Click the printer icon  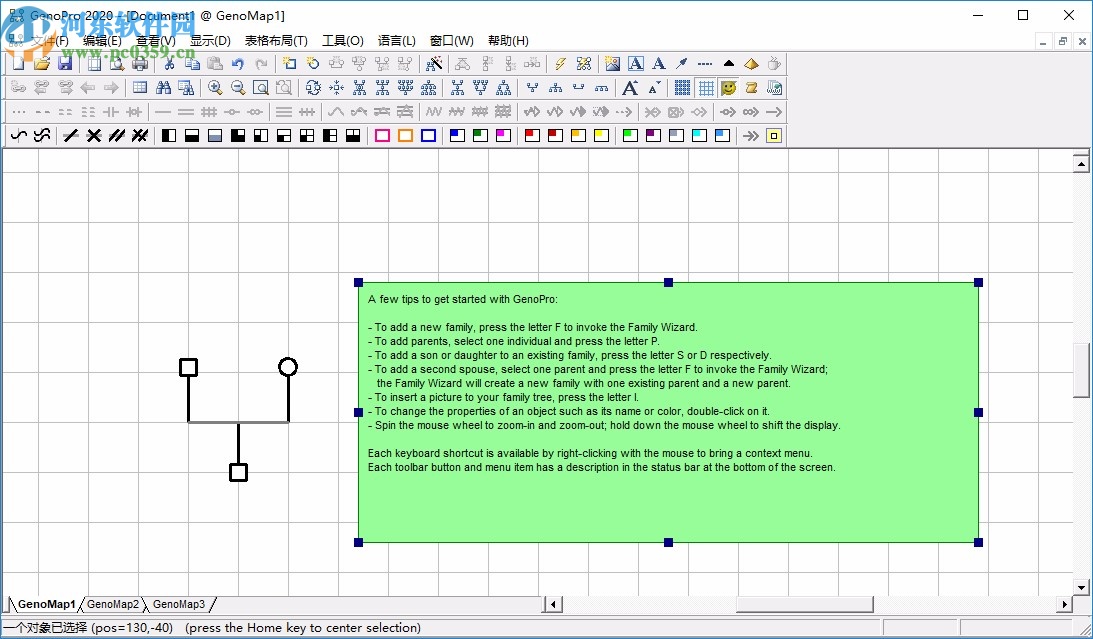140,64
